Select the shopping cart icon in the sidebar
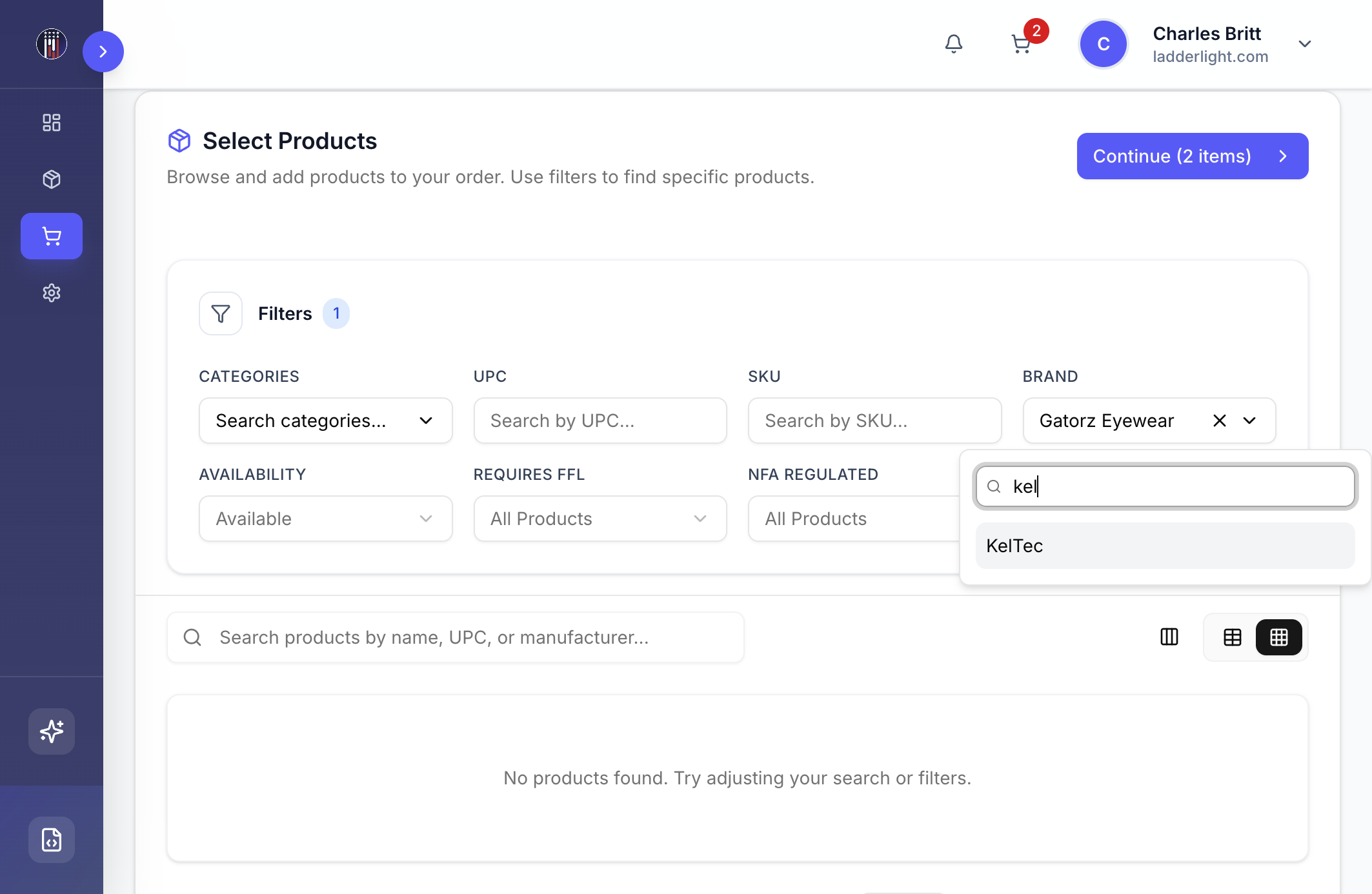1372x894 pixels. 52,236
